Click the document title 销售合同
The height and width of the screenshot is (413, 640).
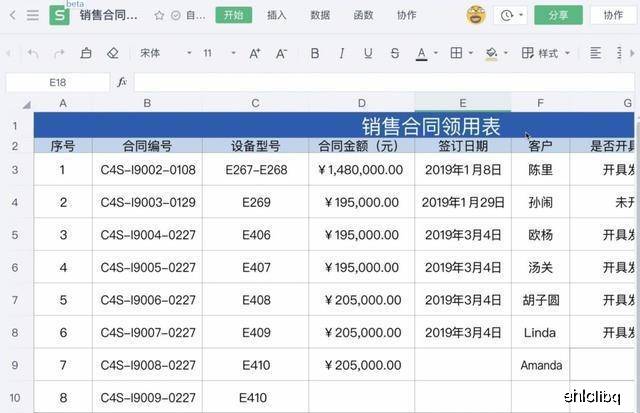click(108, 16)
